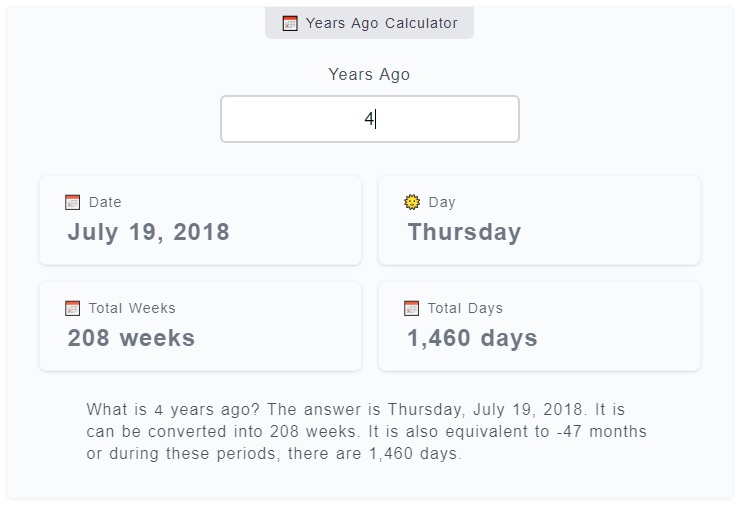This screenshot has height=506, width=743.
Task: Click the Date card label
Action: click(105, 202)
